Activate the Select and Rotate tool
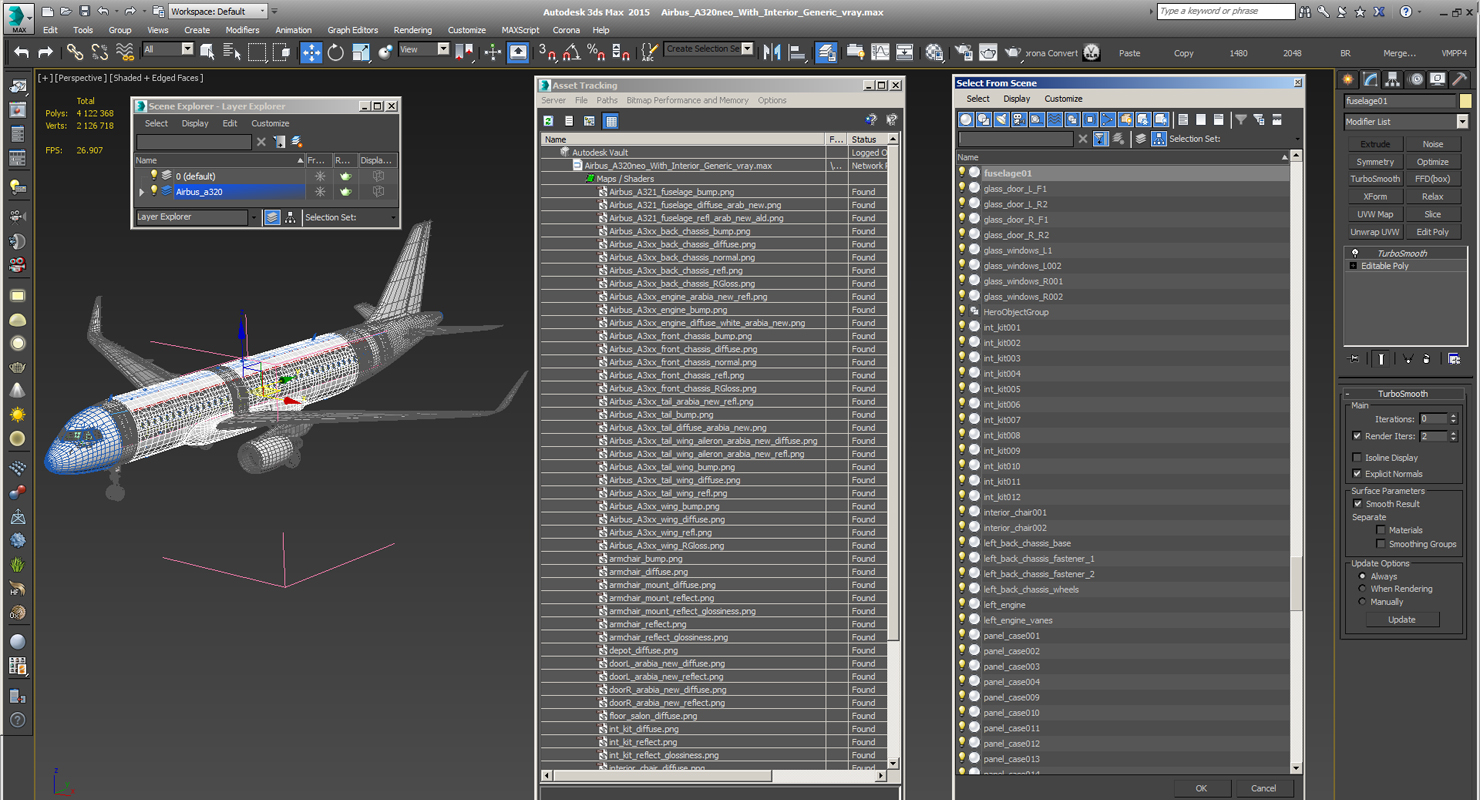 pos(336,52)
